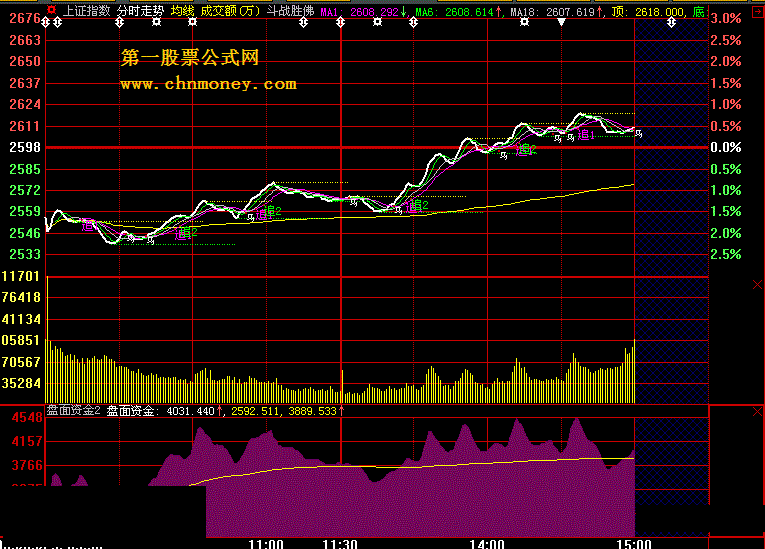
Task: Click the yellow value 3889.533
Action: pyautogui.click(x=313, y=411)
